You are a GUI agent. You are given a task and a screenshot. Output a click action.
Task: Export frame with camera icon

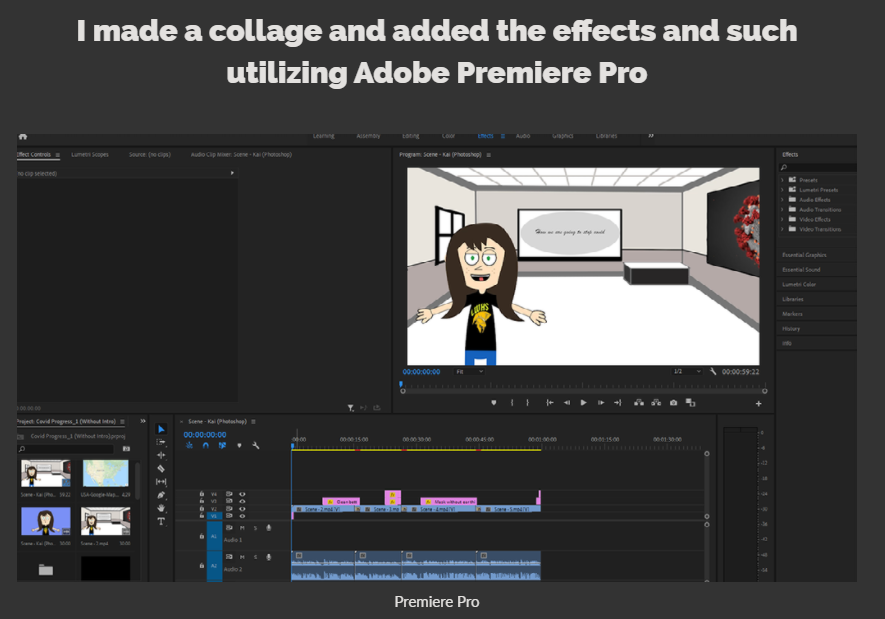673,403
